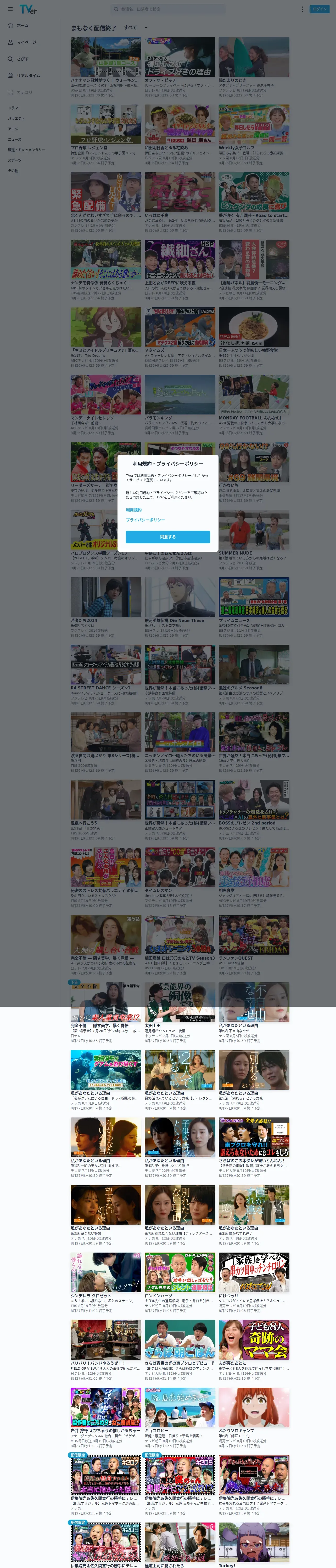This screenshot has width=336, height=1568.
Task: Open the オフ・ザ・ピッチ video thumbnail
Action: click(x=180, y=57)
